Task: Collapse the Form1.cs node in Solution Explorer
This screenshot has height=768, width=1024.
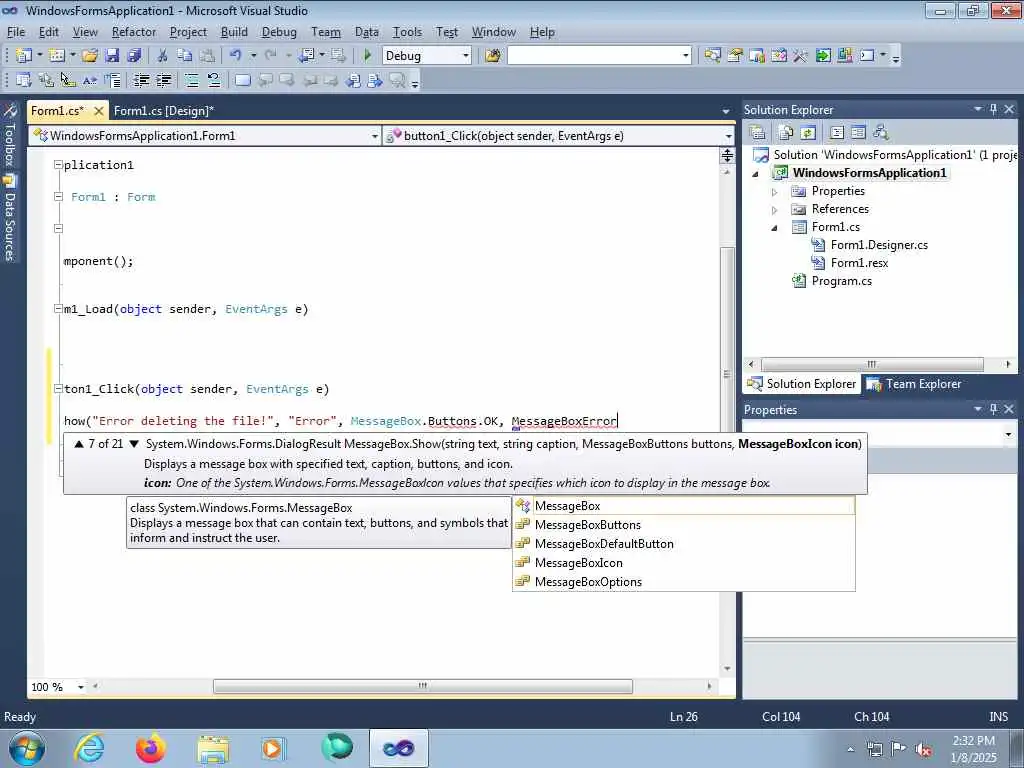Action: tap(775, 228)
